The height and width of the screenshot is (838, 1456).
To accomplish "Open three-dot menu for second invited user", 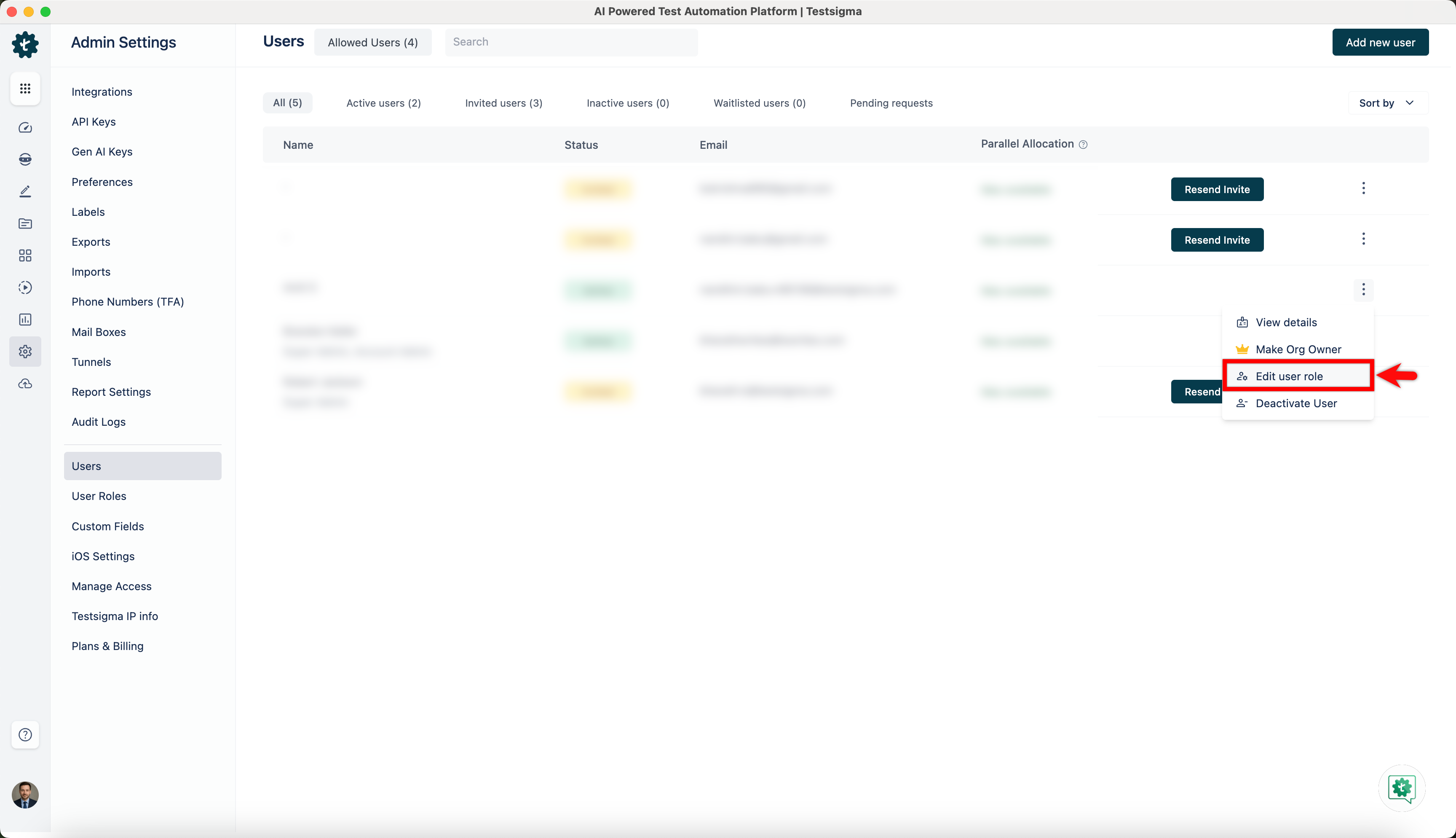I will (x=1363, y=239).
